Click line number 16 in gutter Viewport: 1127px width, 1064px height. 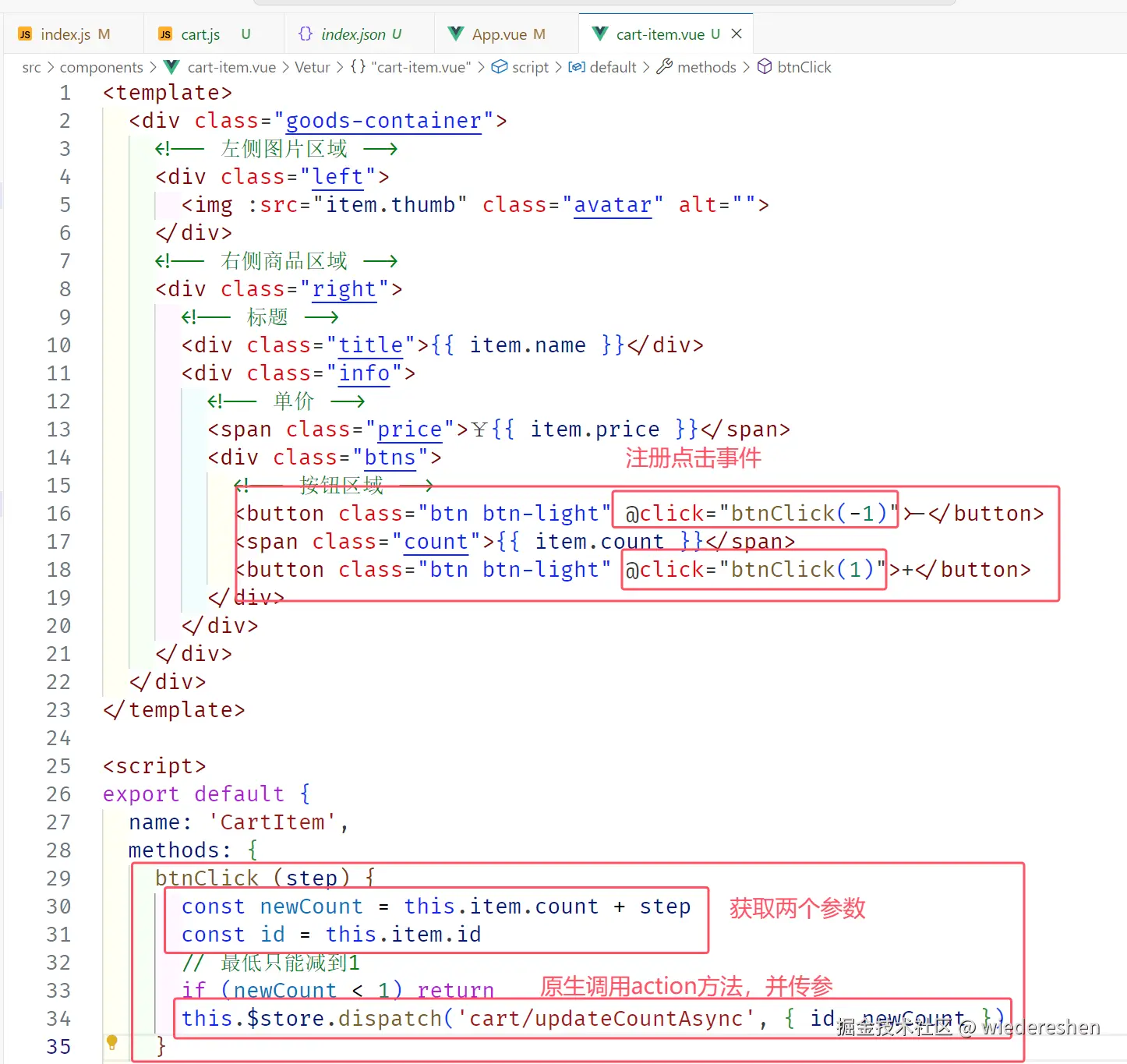coord(59,514)
